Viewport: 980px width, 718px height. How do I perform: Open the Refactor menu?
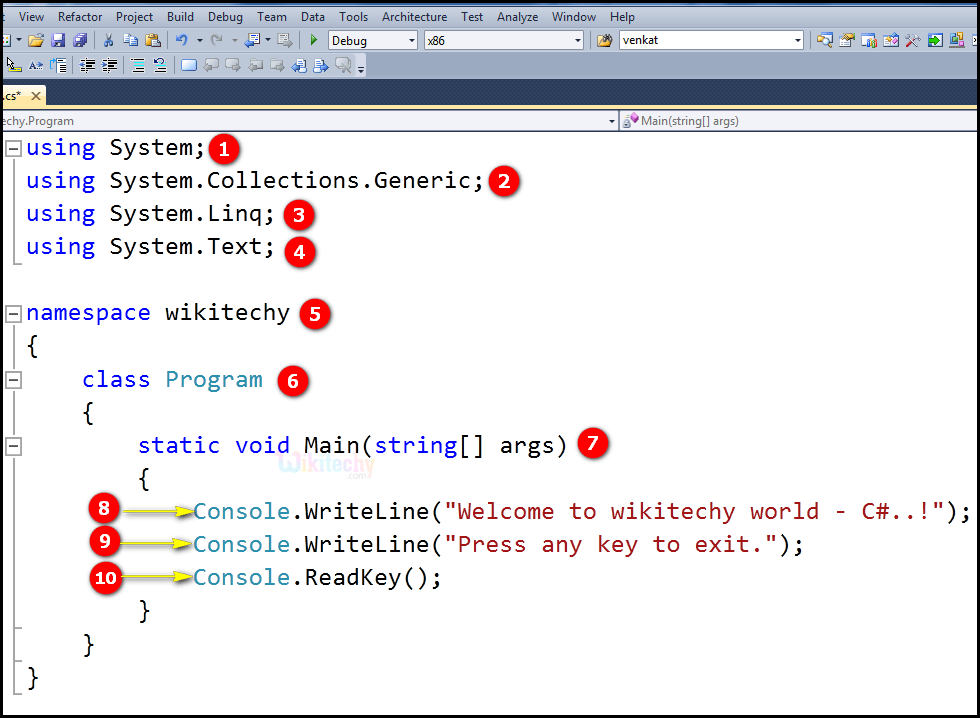79,16
